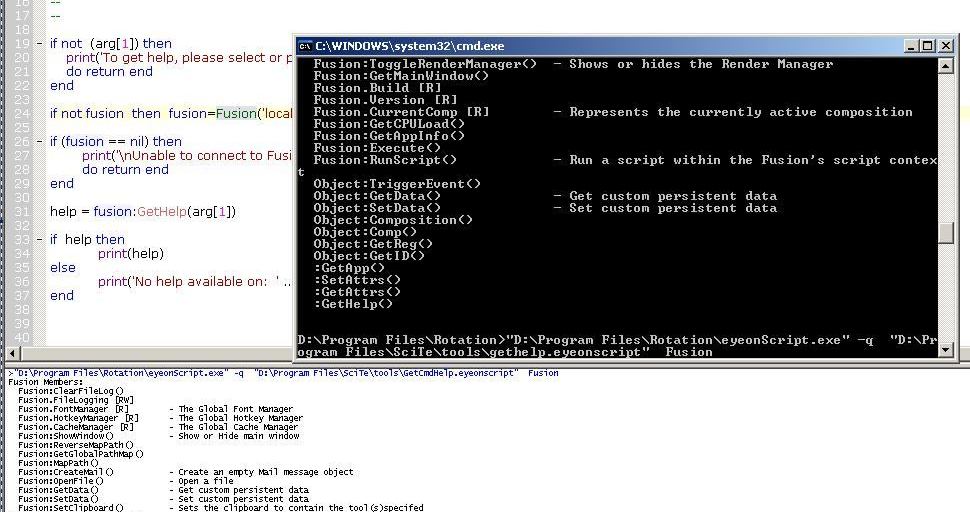
Task: Click line number 24 in the editor margin
Action: pos(22,114)
